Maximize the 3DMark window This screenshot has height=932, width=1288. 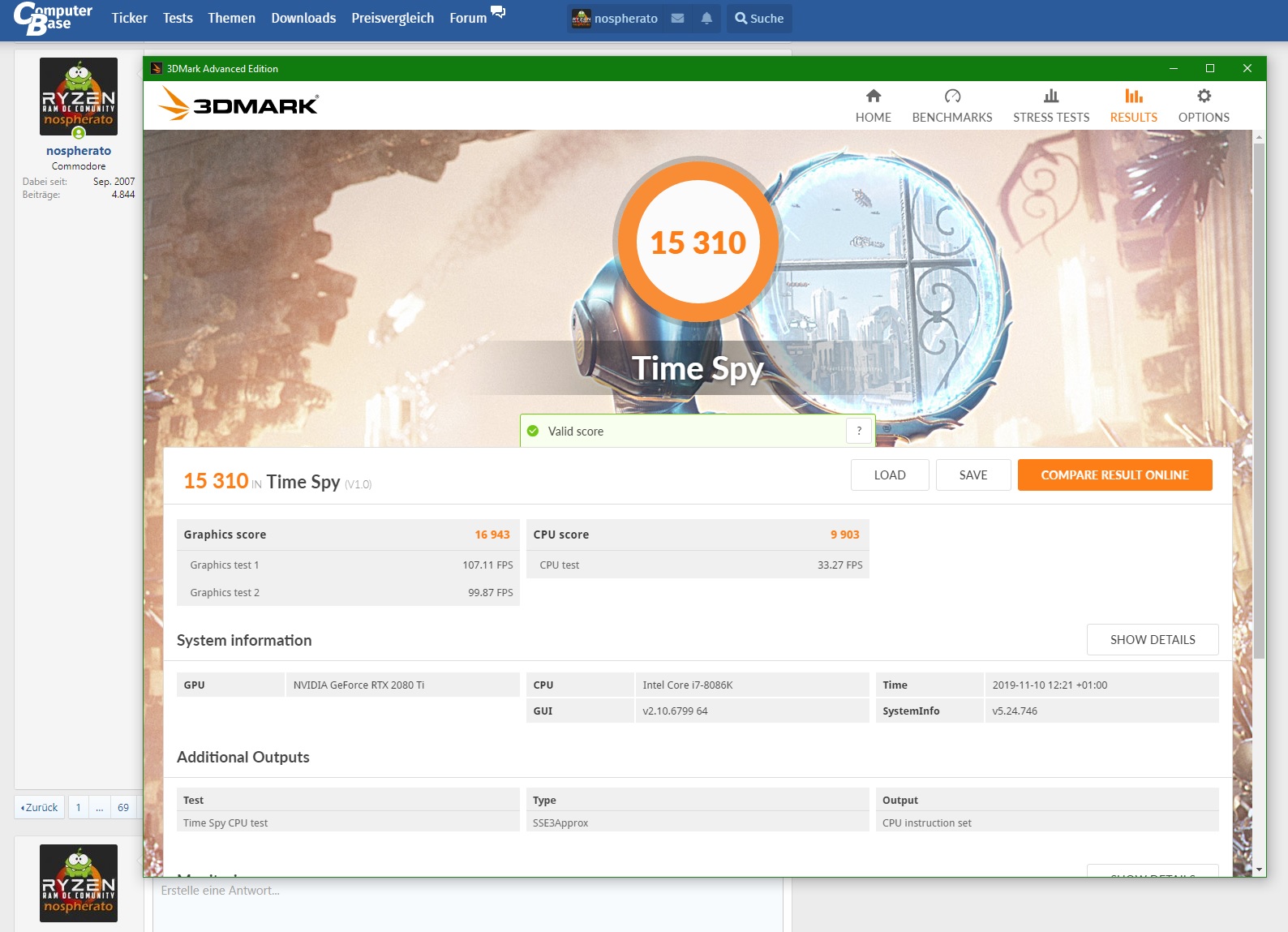click(1209, 69)
